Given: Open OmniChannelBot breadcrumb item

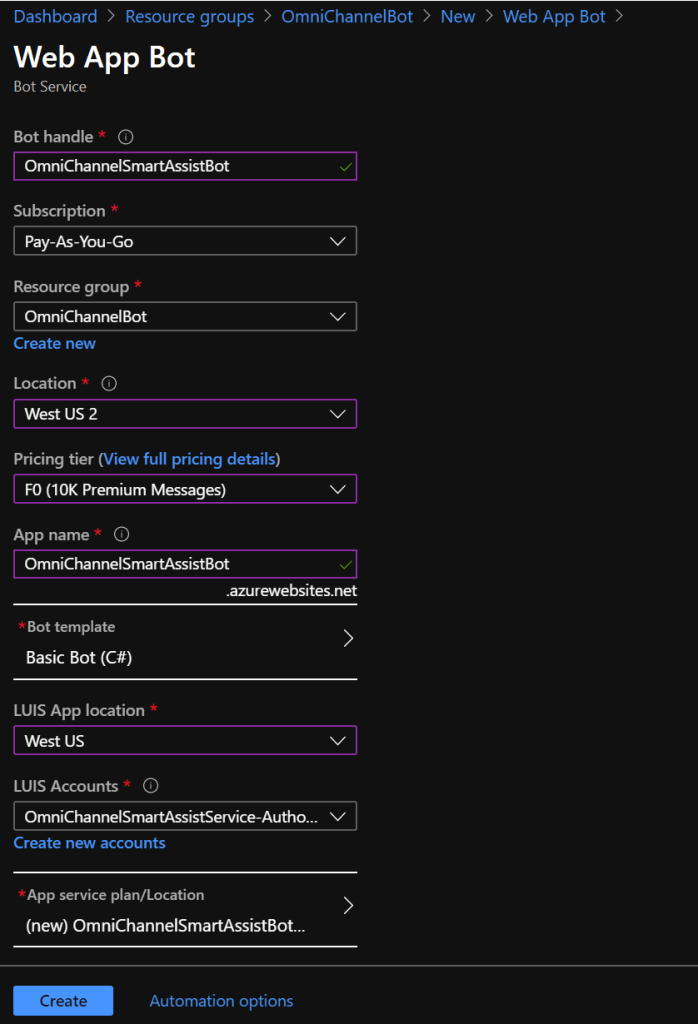Looking at the screenshot, I should click(347, 17).
